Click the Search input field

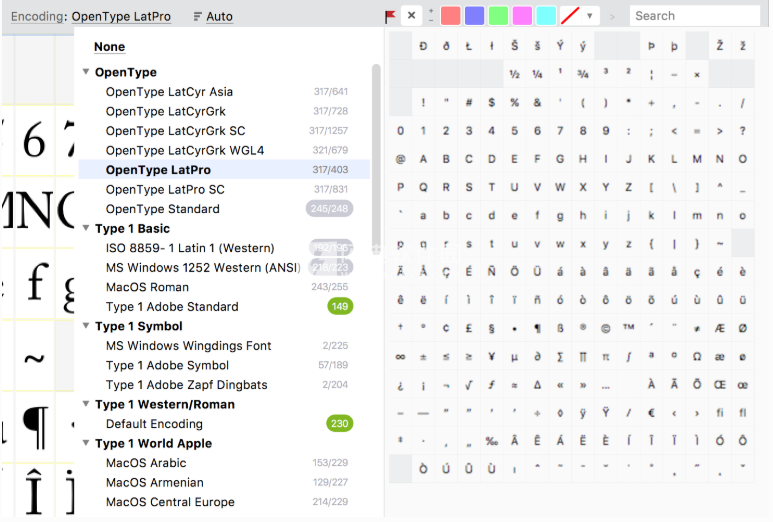(x=695, y=16)
